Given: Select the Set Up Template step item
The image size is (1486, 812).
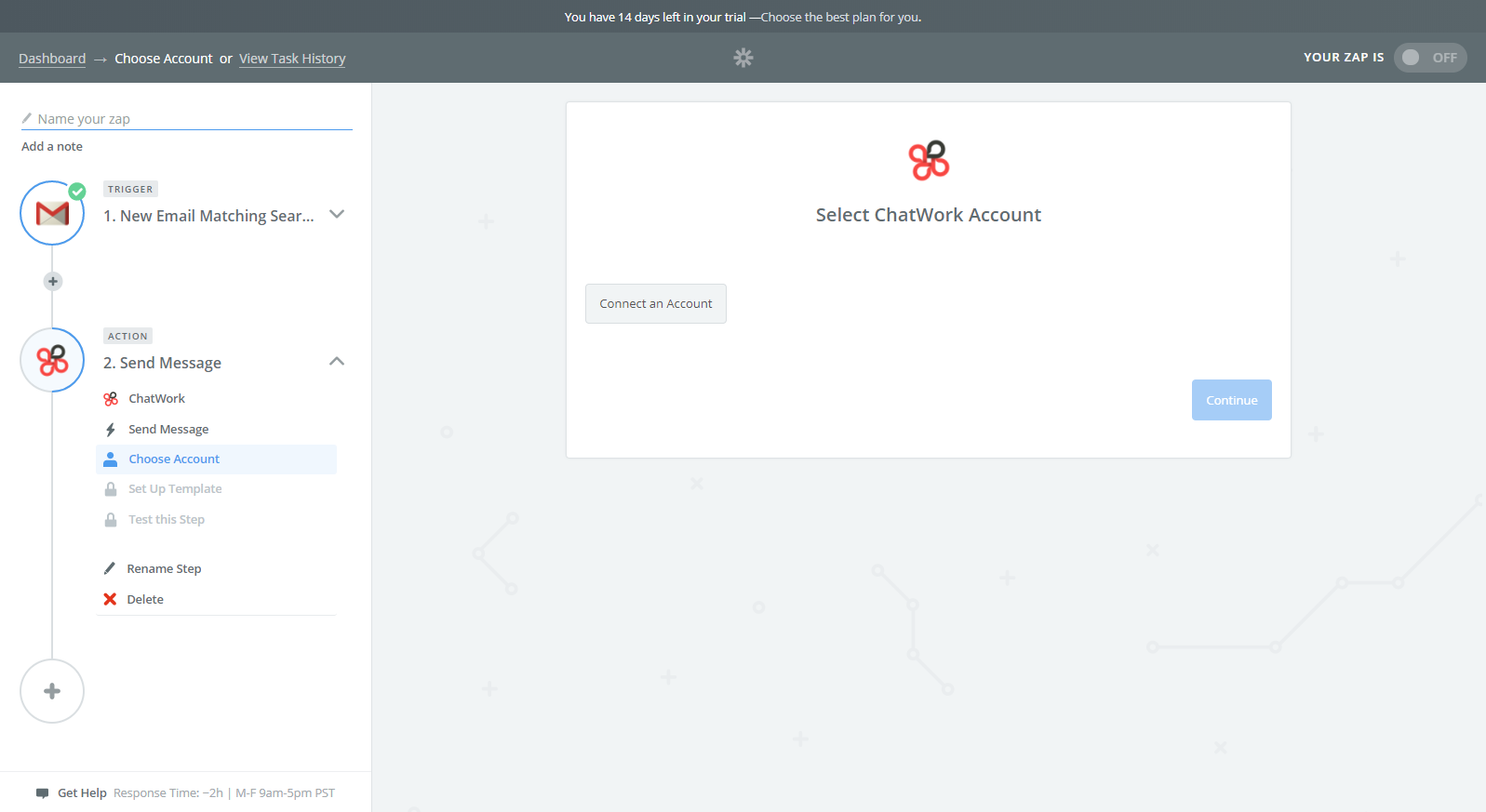Looking at the screenshot, I should [x=216, y=489].
